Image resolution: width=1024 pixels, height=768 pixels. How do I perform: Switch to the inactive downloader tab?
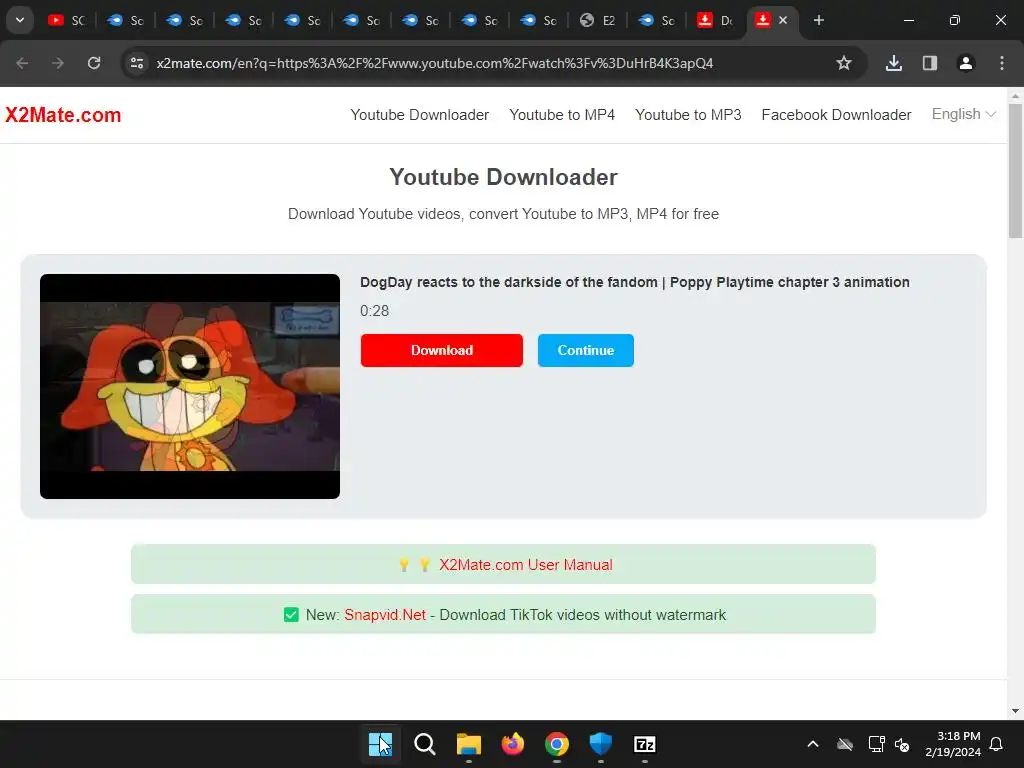tap(716, 20)
